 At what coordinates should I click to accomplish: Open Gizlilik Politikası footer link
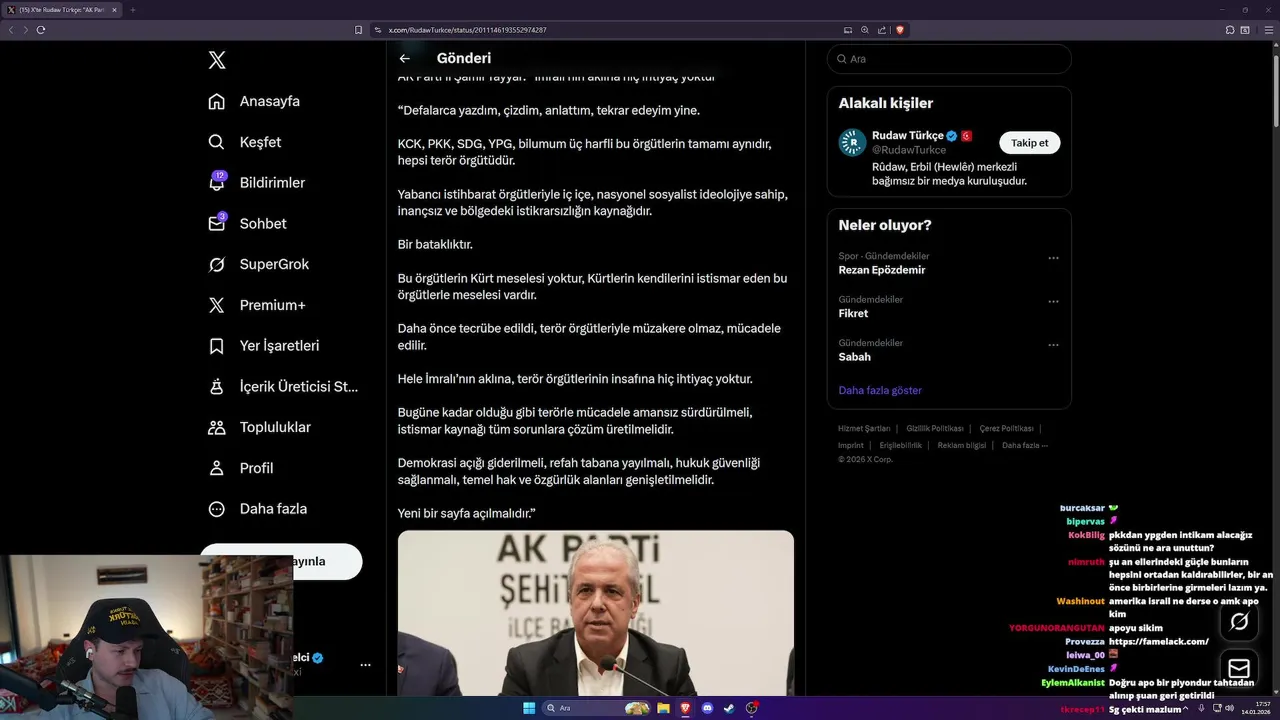[935, 428]
